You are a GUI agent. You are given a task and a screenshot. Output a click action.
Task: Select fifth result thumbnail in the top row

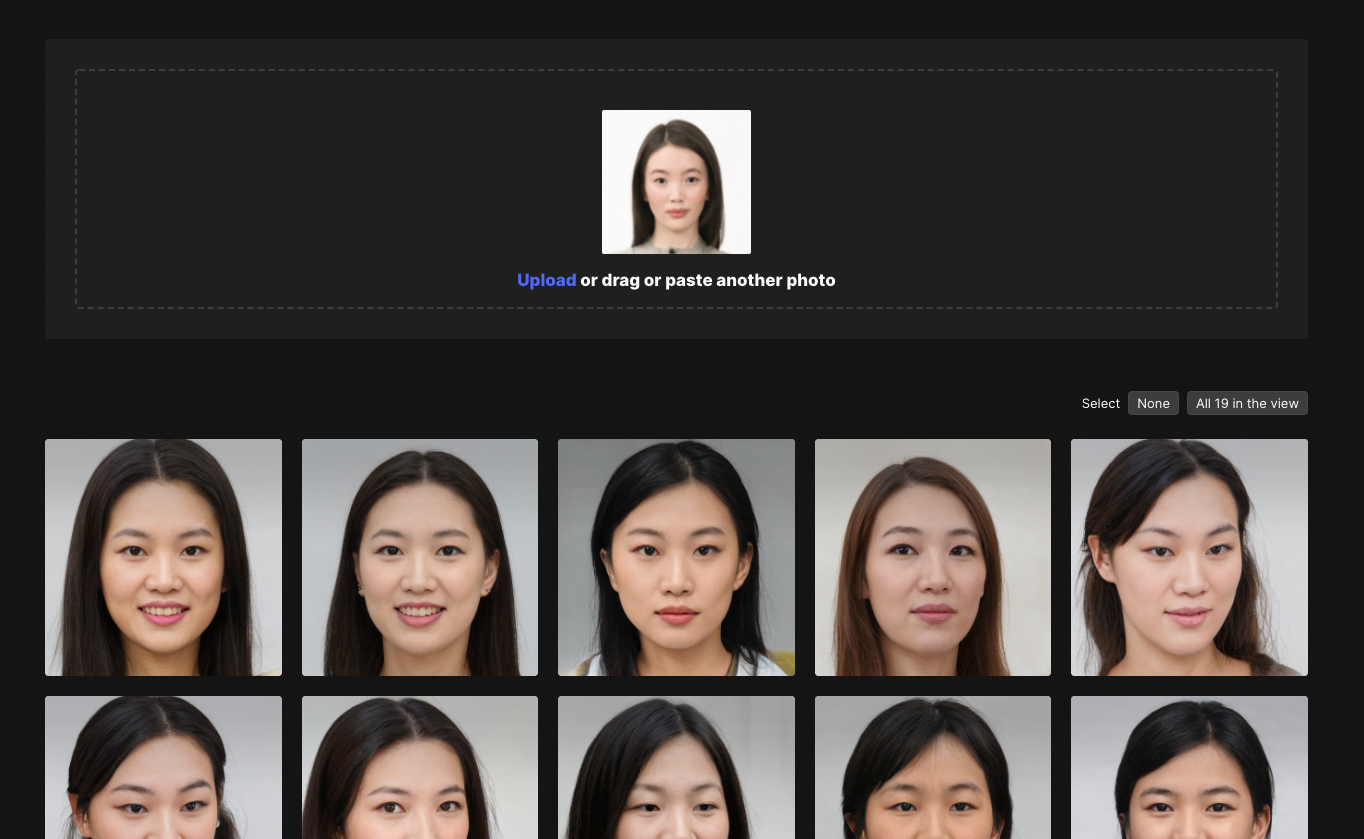pyautogui.click(x=1189, y=557)
